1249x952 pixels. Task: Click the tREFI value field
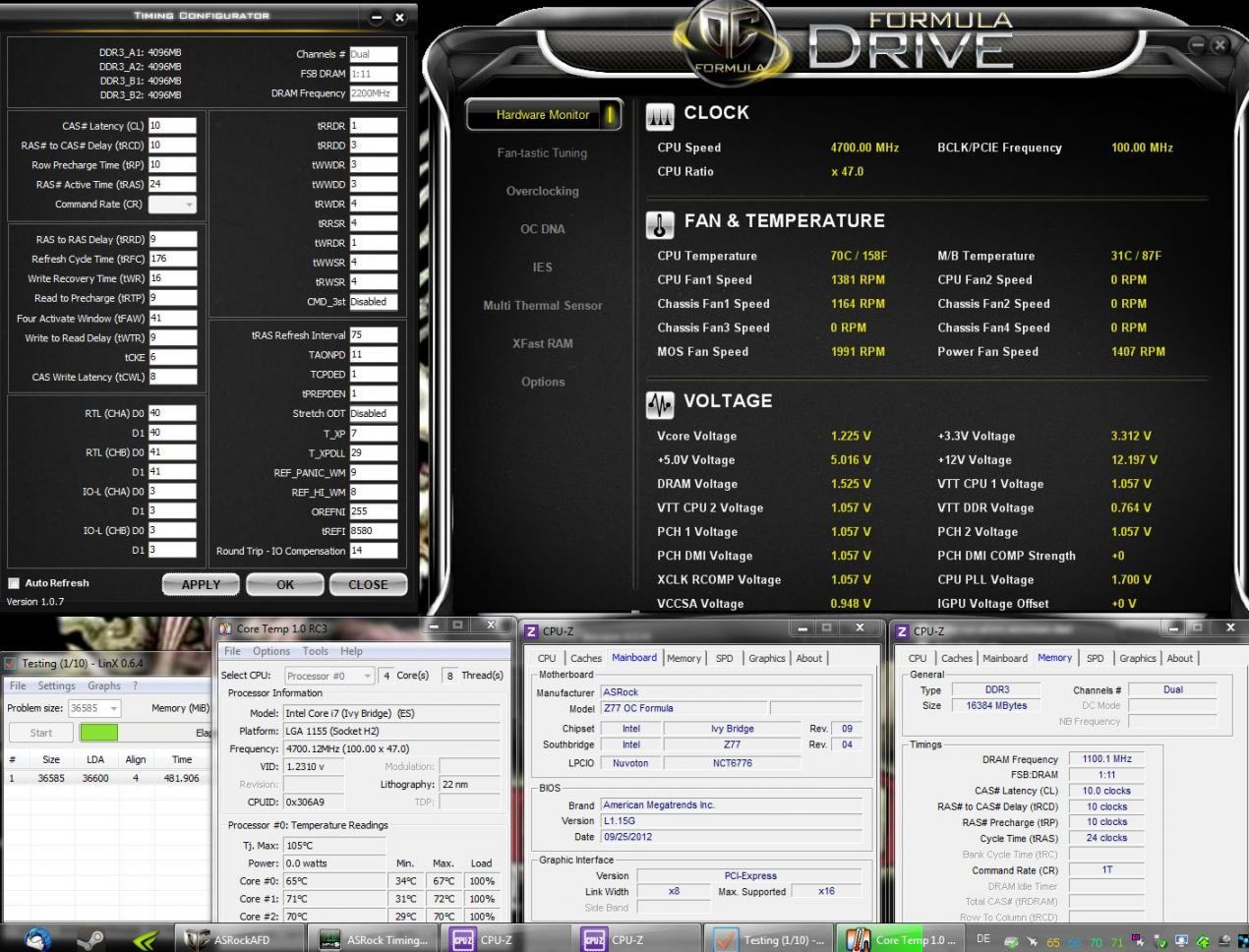click(374, 531)
